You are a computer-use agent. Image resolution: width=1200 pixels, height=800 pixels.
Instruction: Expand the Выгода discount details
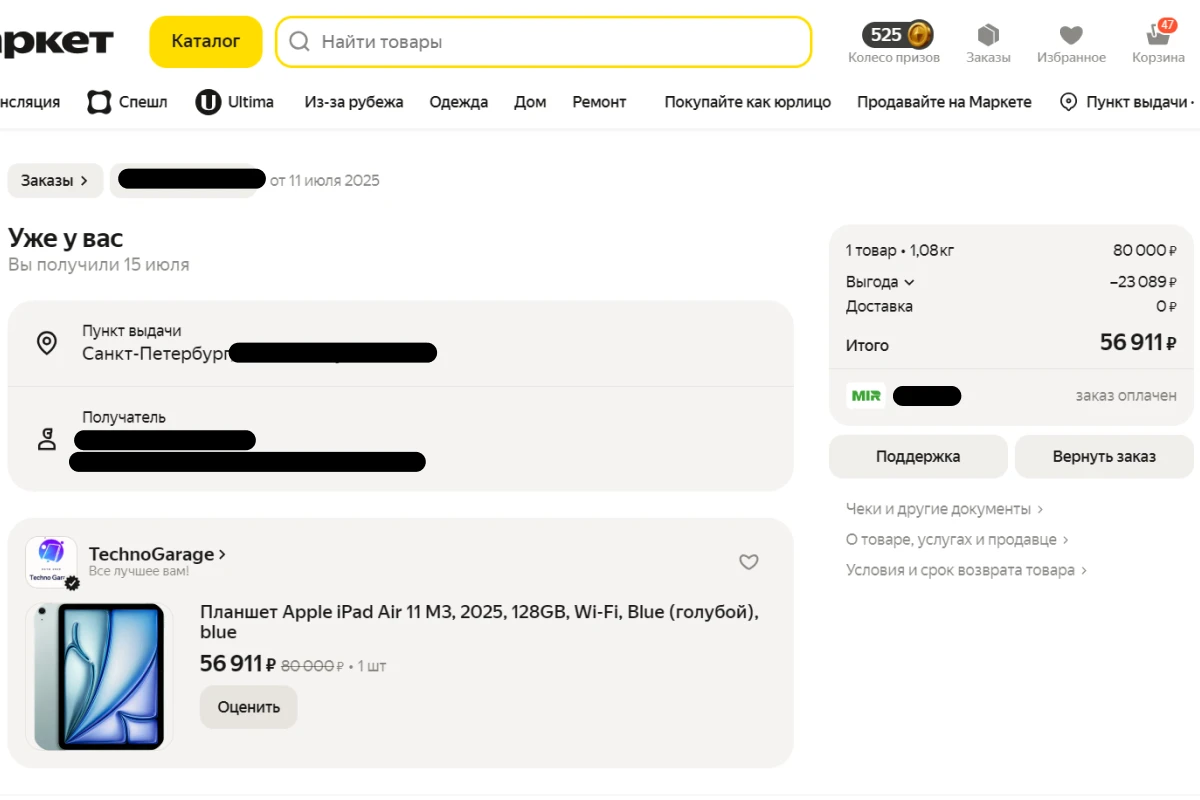click(880, 282)
